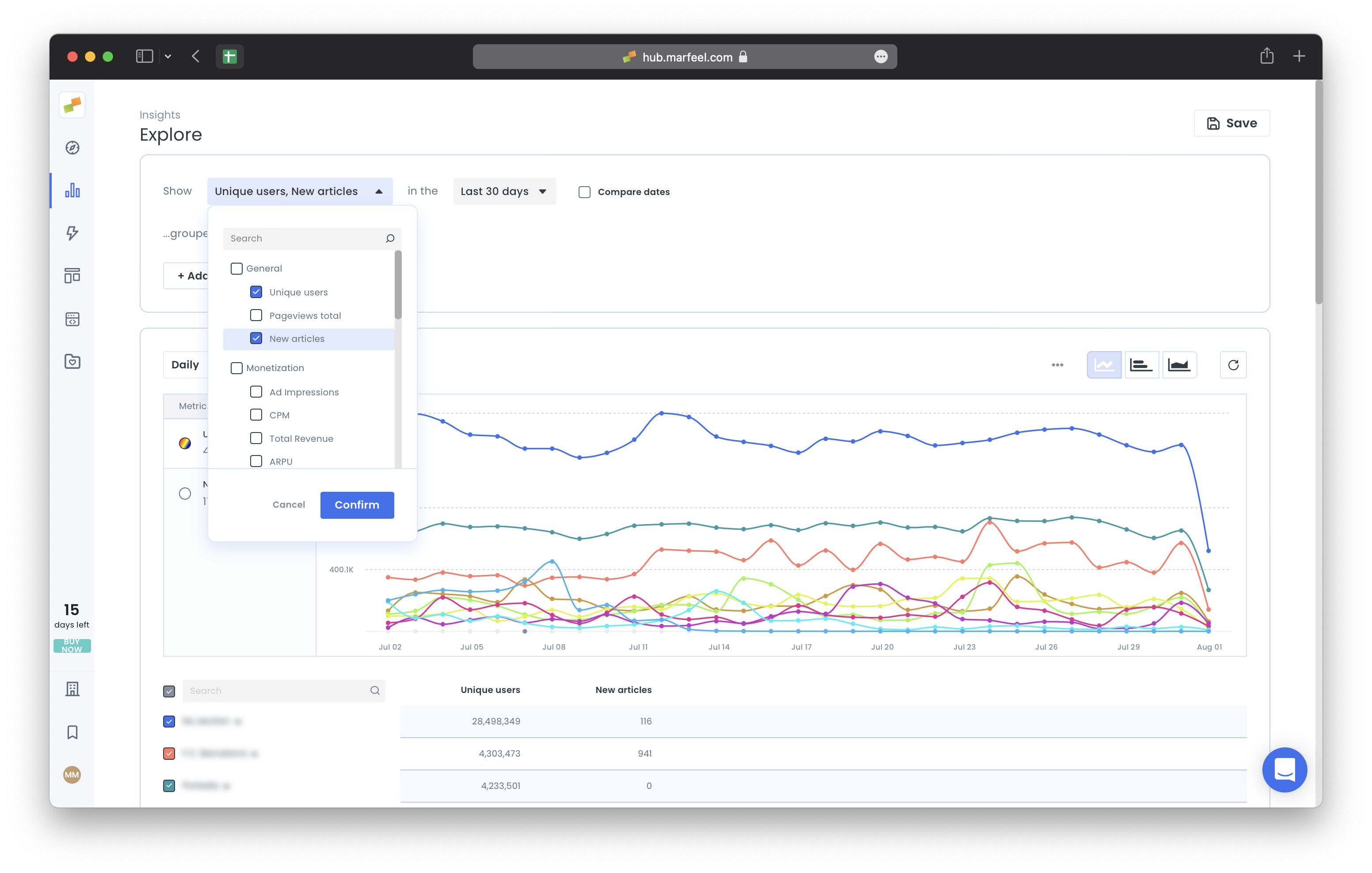Click the Save button
Image resolution: width=1372 pixels, height=873 pixels.
click(x=1231, y=123)
